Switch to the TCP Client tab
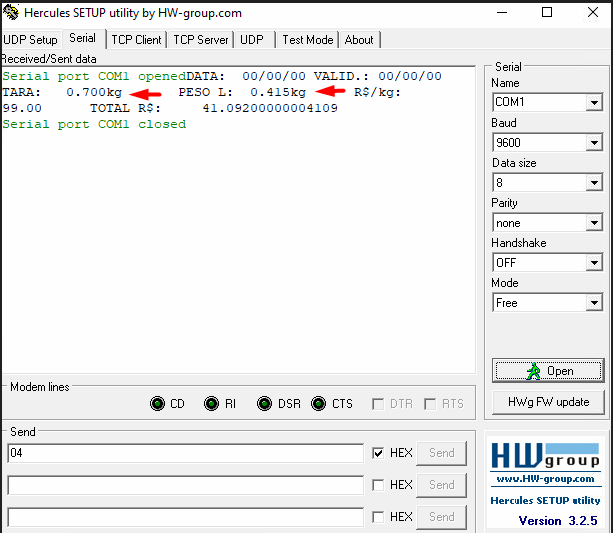Screen dimensions: 613x533 pos(136,40)
